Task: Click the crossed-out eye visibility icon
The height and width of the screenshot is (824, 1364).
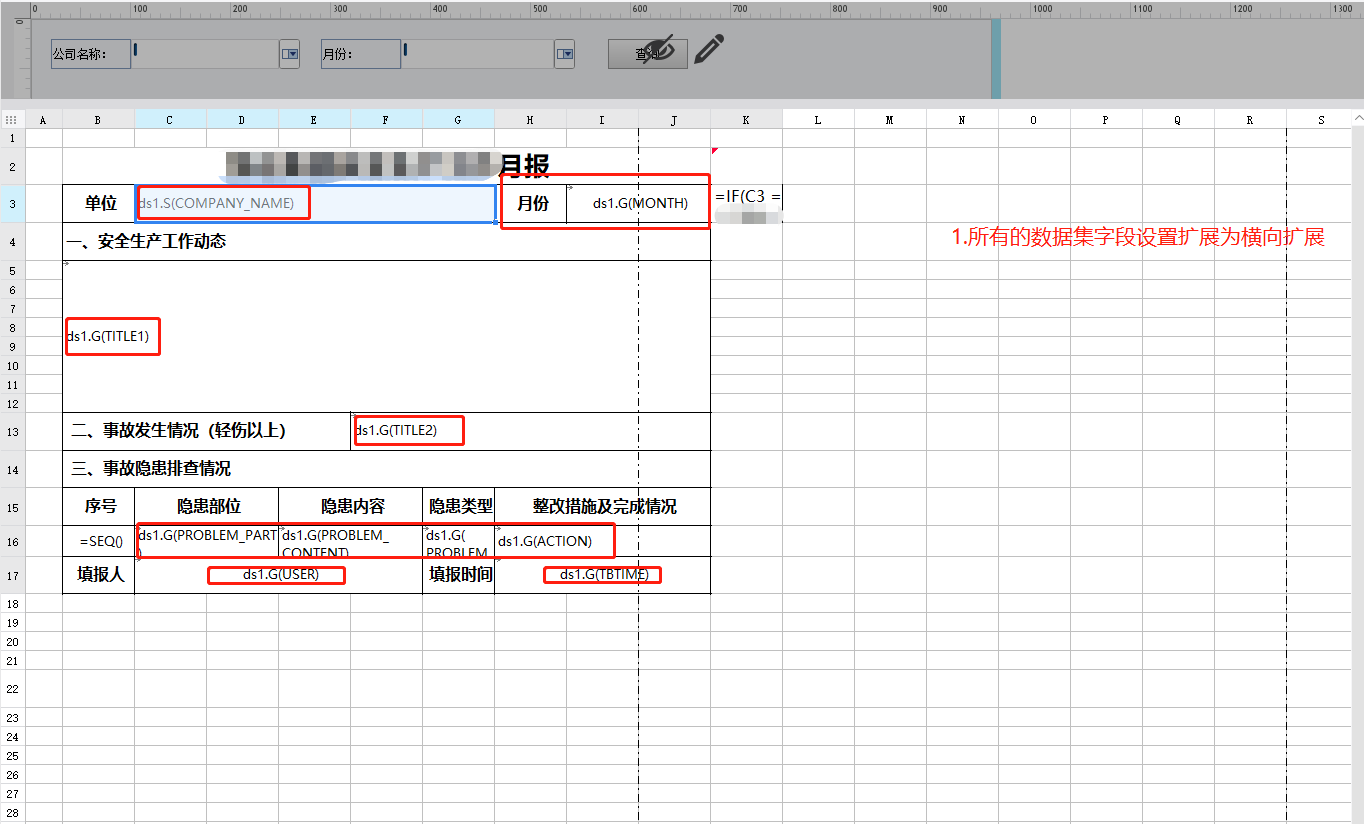Action: pyautogui.click(x=659, y=49)
